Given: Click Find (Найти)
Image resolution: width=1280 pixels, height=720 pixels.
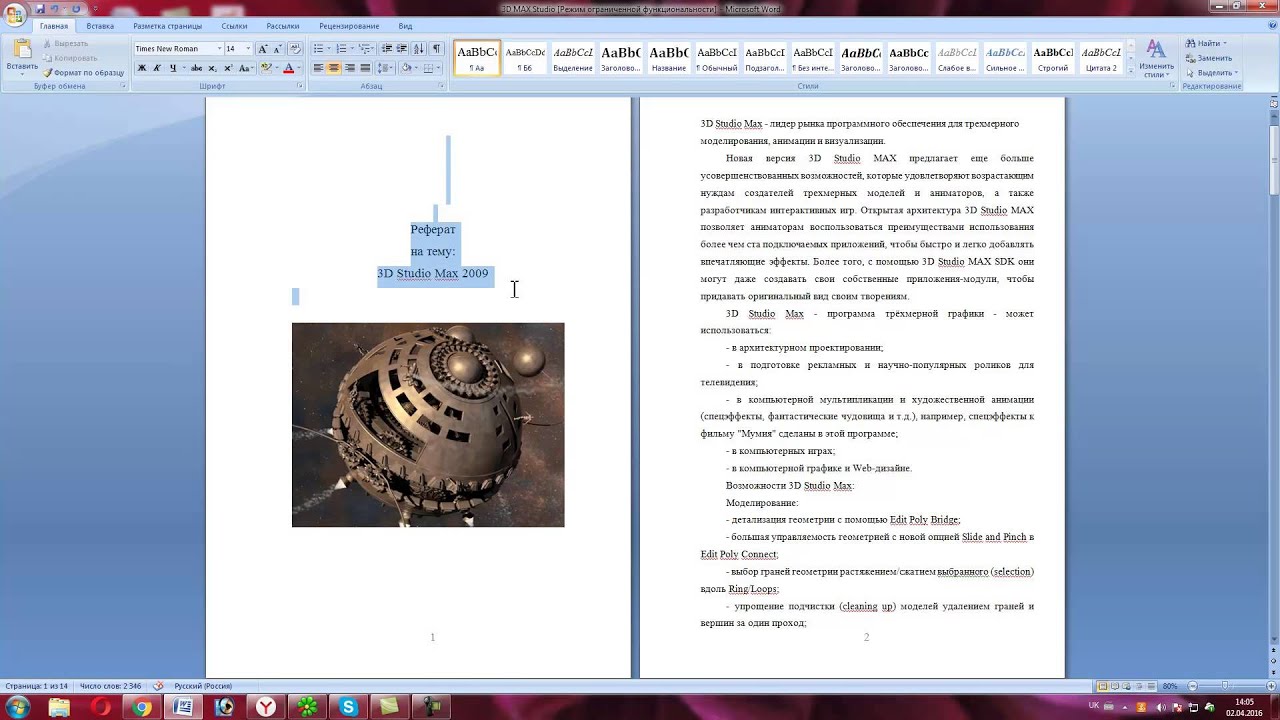Looking at the screenshot, I should (1205, 44).
